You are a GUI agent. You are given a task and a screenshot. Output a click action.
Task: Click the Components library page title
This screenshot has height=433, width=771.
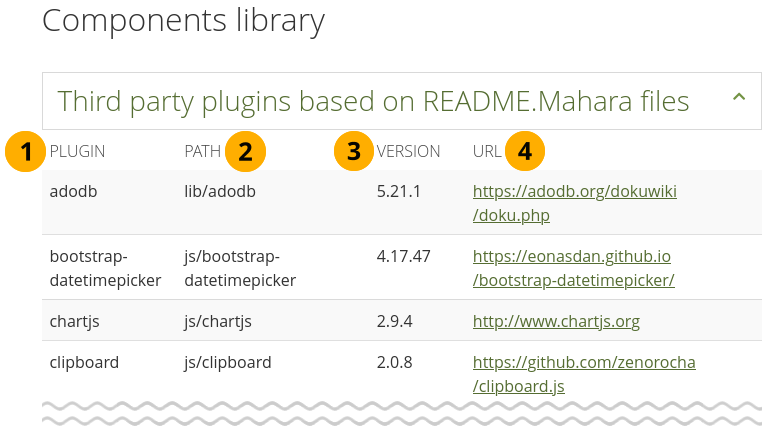183,20
